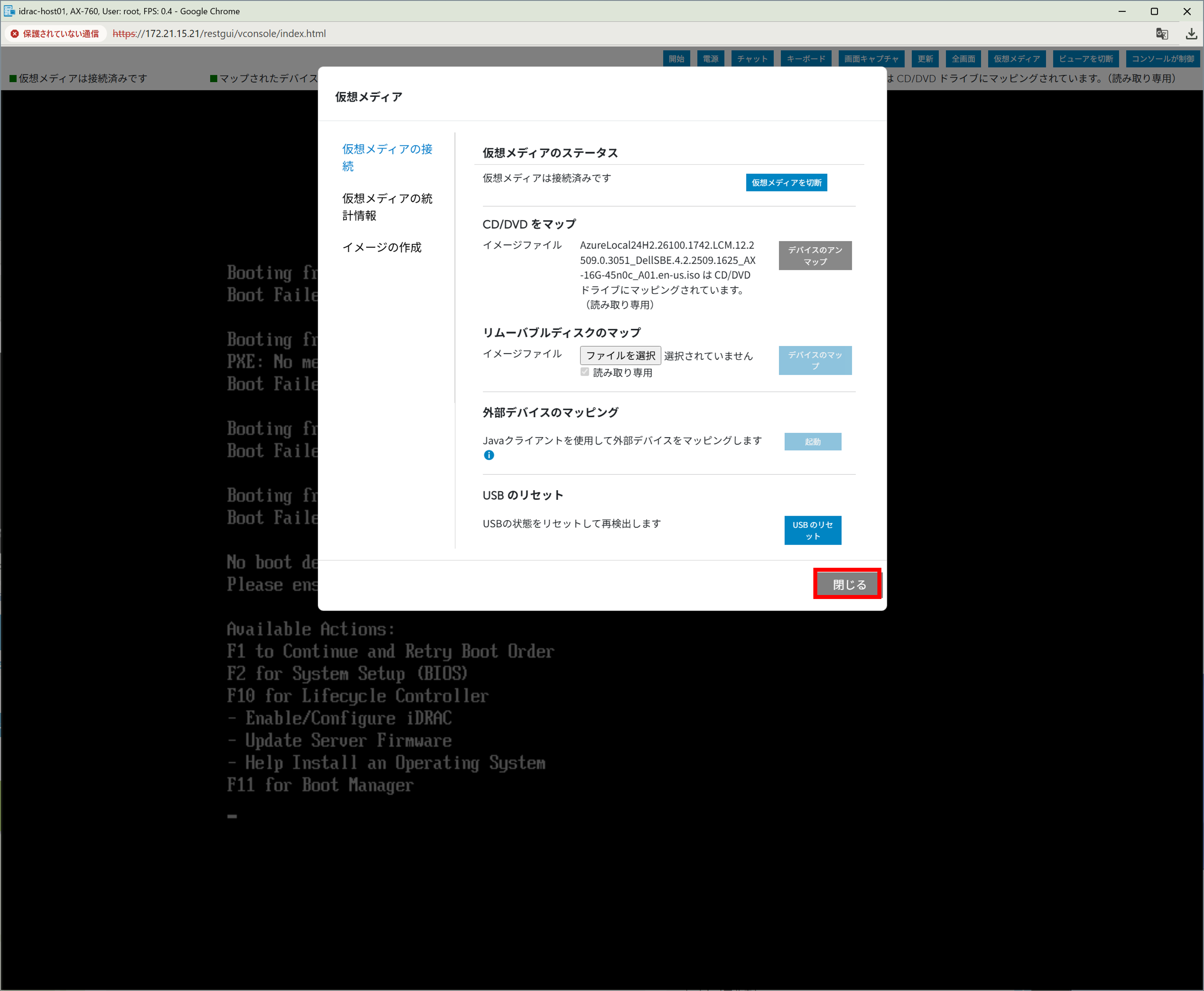Click the blue info icon under Java client text
This screenshot has width=1204, height=991.
point(488,455)
